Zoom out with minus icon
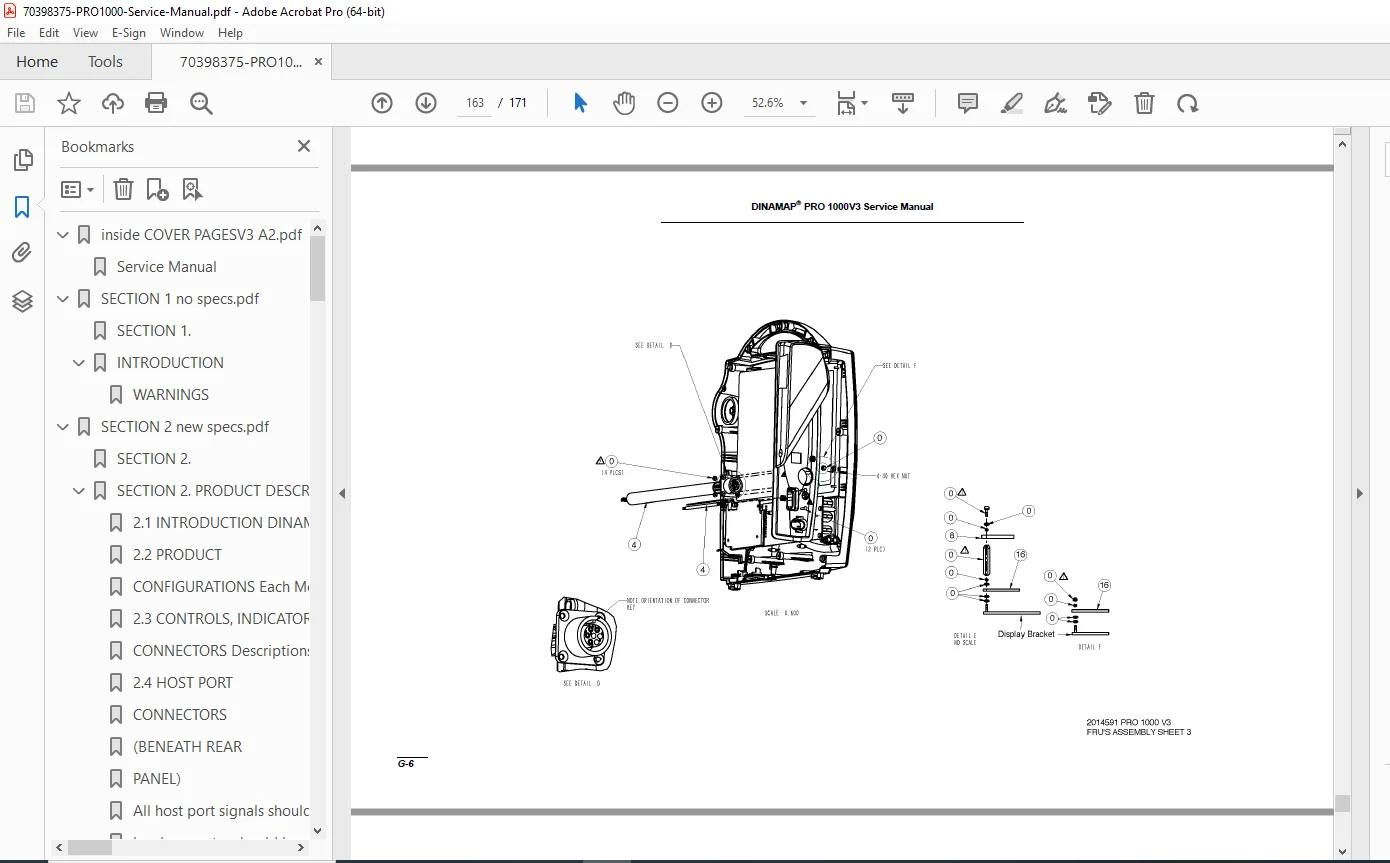The image size is (1390, 863). click(668, 103)
